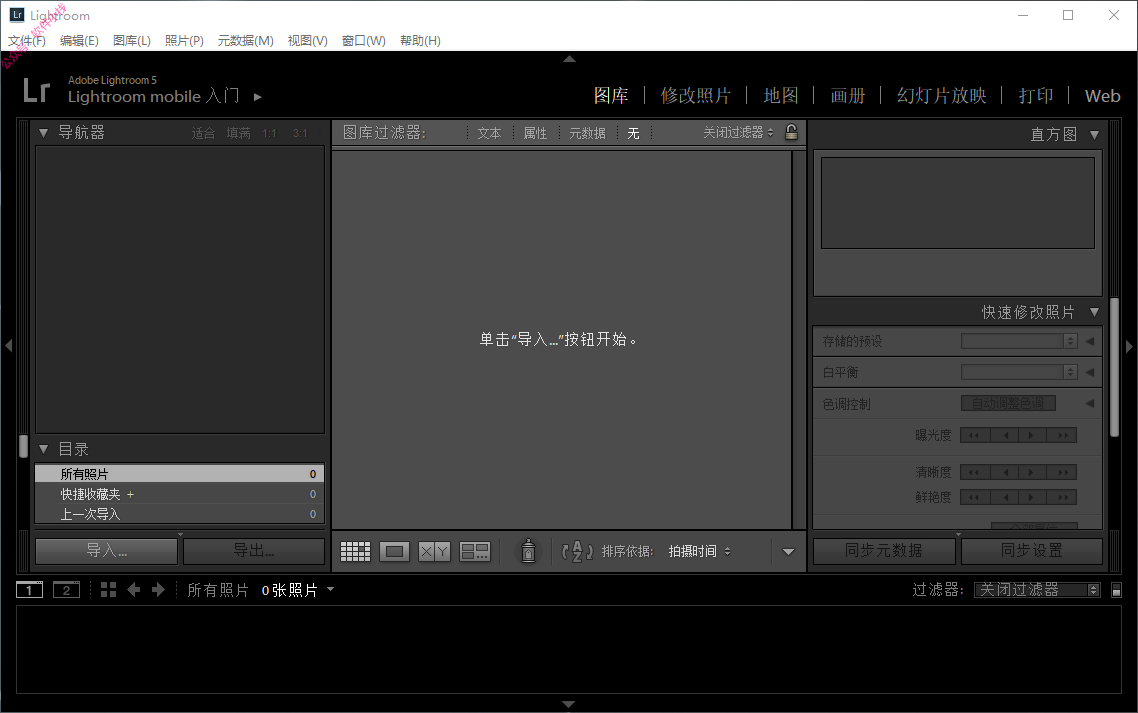Viewport: 1138px width, 713px height.
Task: Open the 文件(F) menu
Action: click(x=27, y=41)
